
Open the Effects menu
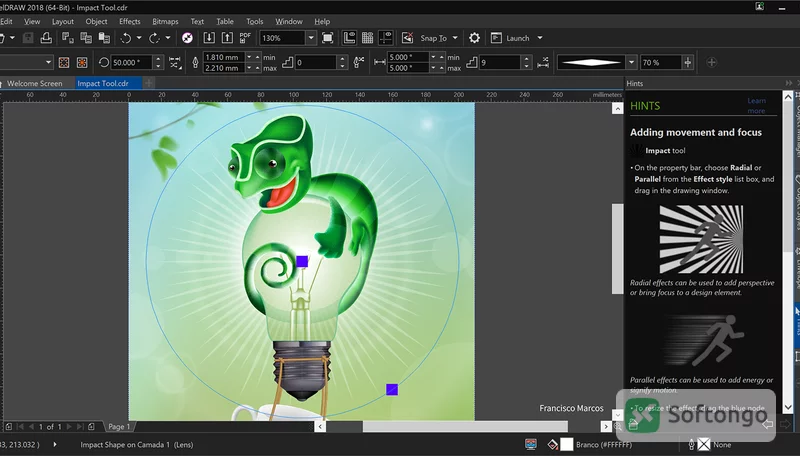coord(130,21)
